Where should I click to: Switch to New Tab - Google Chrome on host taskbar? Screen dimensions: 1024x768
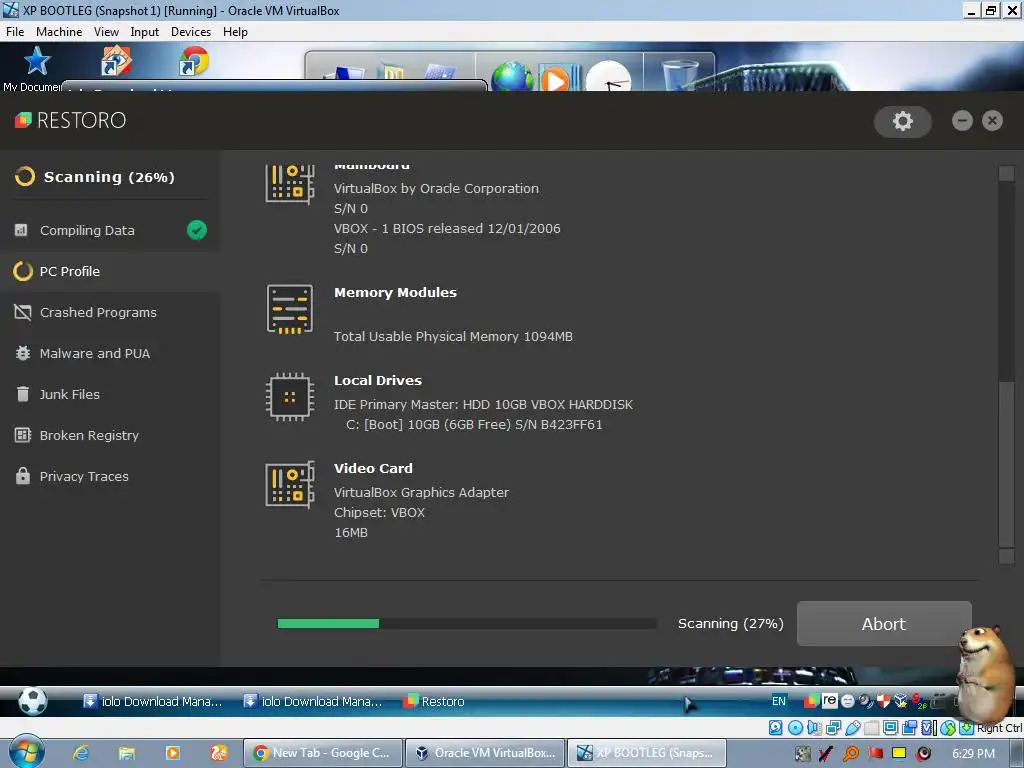(x=323, y=753)
